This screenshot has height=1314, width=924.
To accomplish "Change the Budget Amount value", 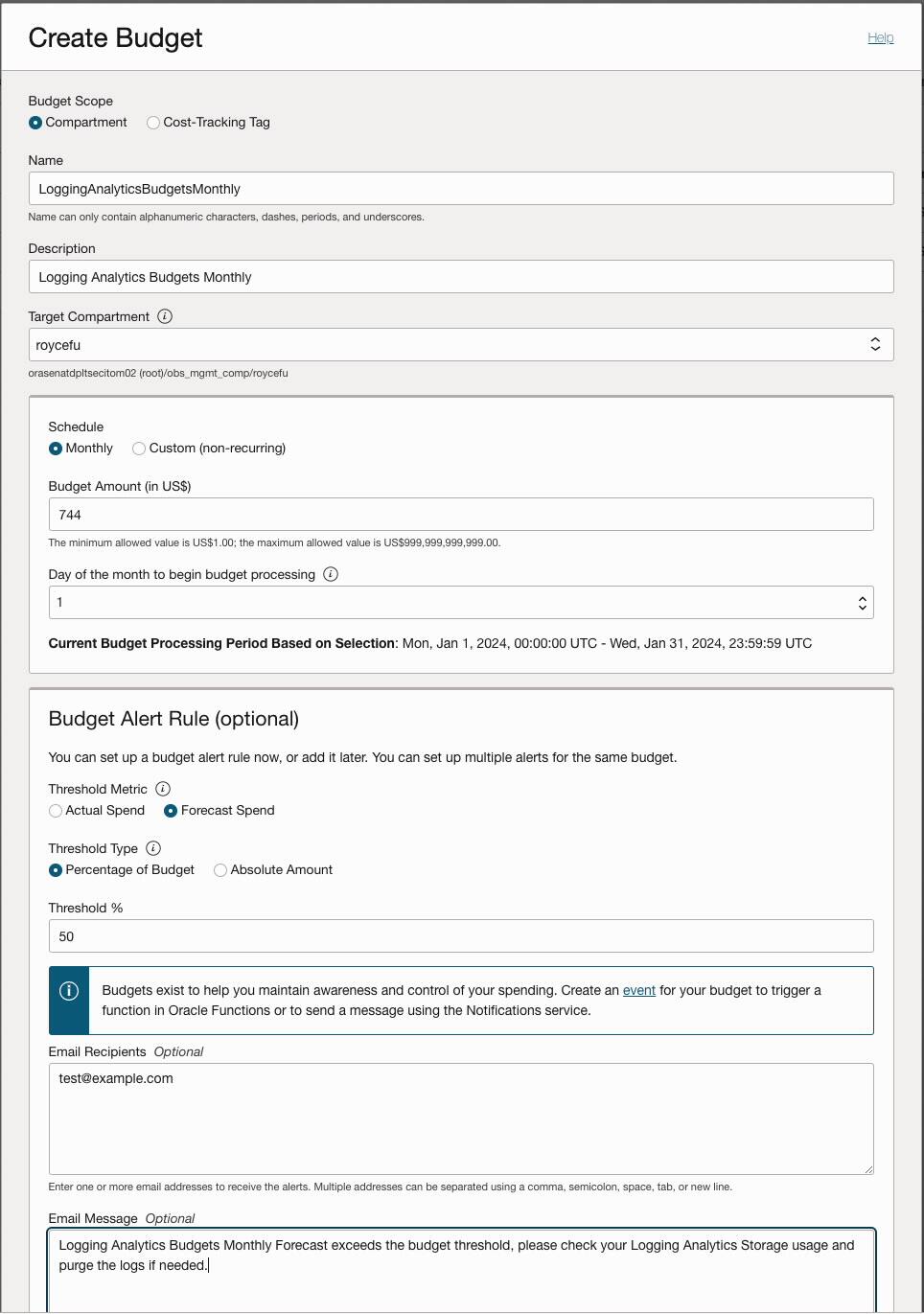I will click(x=462, y=514).
